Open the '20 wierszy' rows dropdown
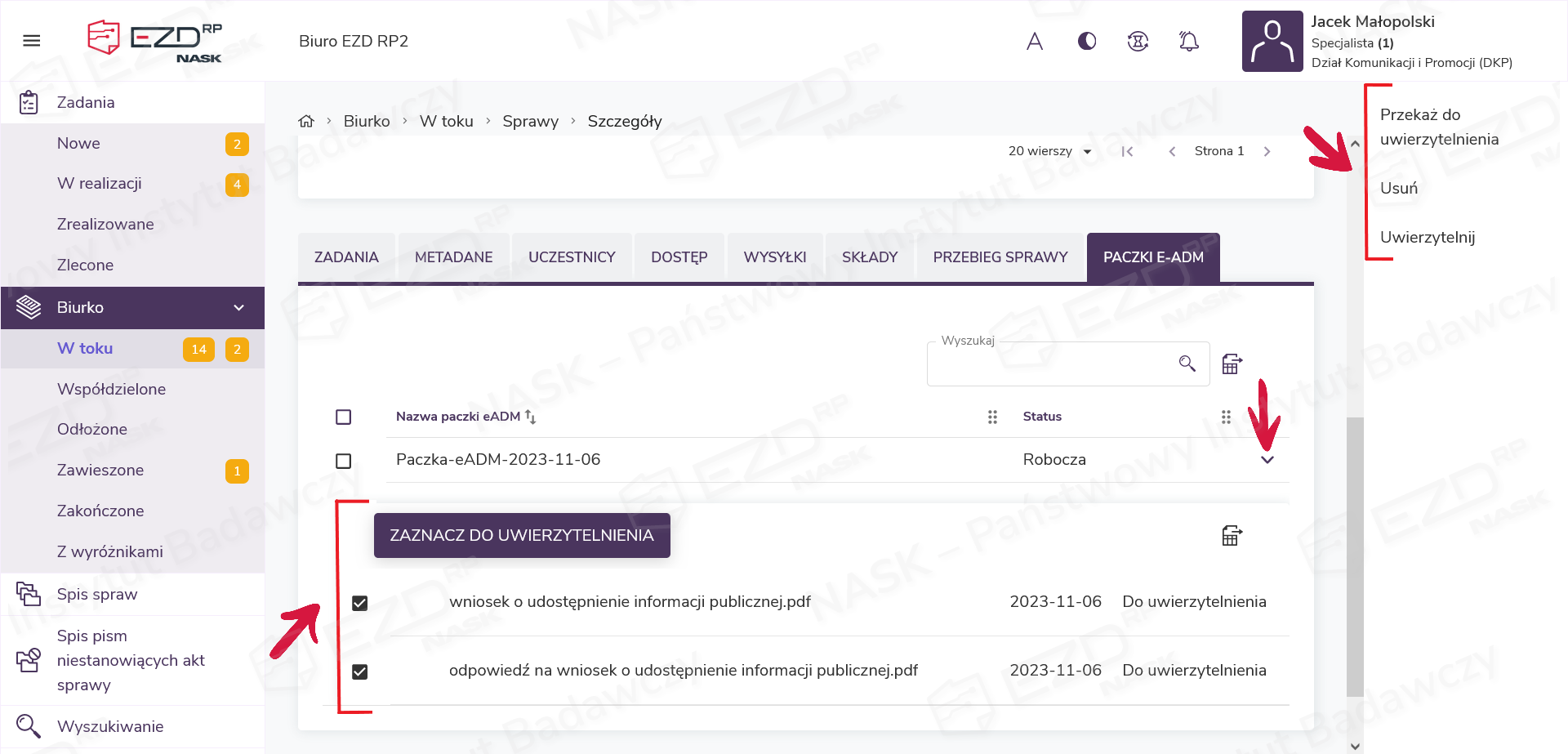1568x754 pixels. tap(1049, 151)
